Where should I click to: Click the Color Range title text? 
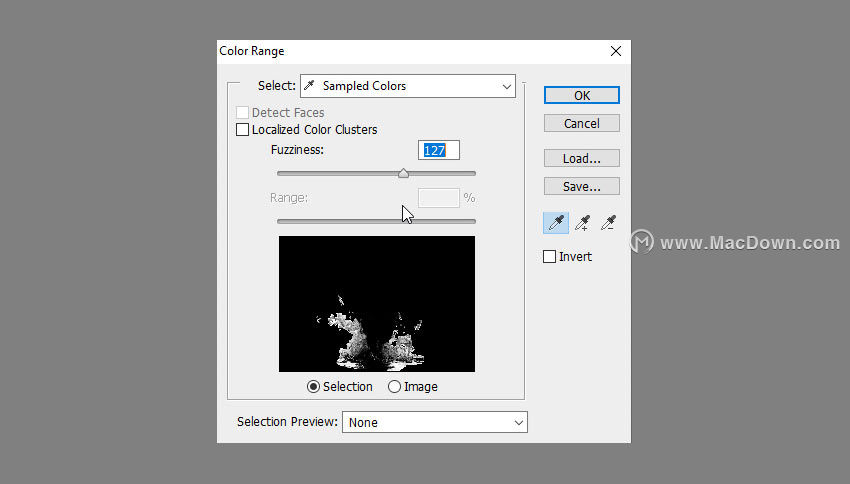pos(252,51)
